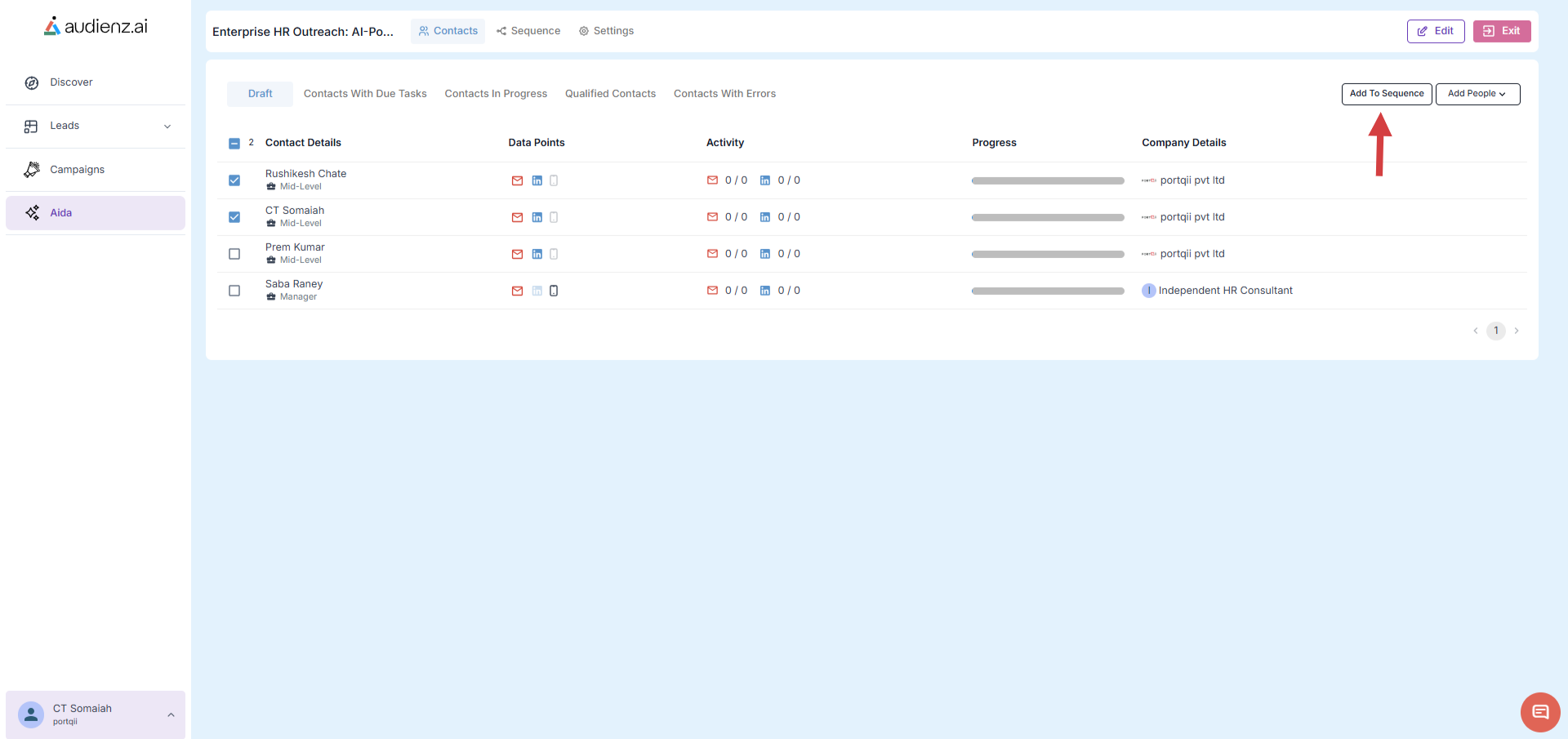
Task: Switch to the Contacts tab
Action: [448, 31]
